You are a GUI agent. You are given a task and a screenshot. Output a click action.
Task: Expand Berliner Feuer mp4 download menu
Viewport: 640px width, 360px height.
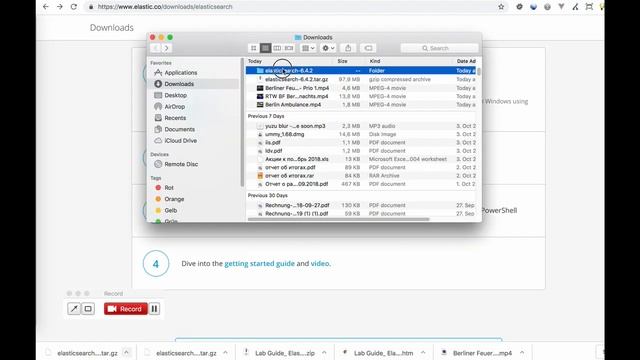[x=522, y=352]
